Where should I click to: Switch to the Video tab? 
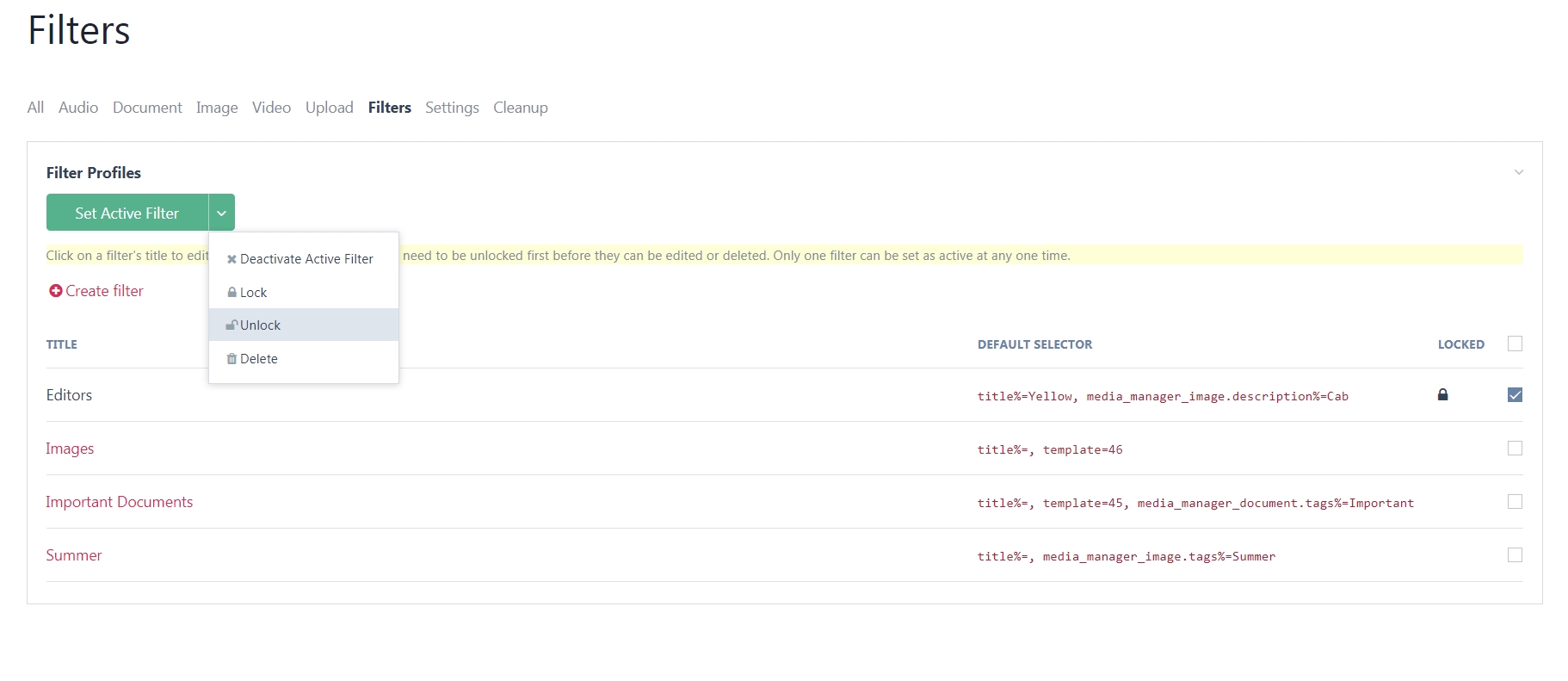[x=271, y=108]
